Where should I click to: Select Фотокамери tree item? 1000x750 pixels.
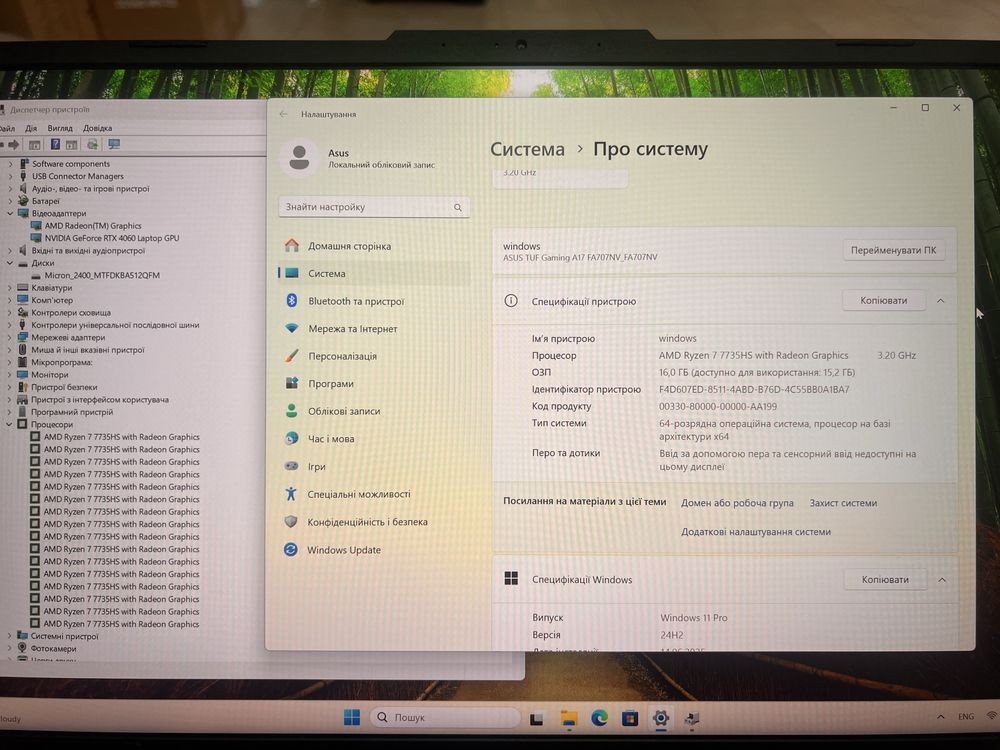[x=53, y=649]
